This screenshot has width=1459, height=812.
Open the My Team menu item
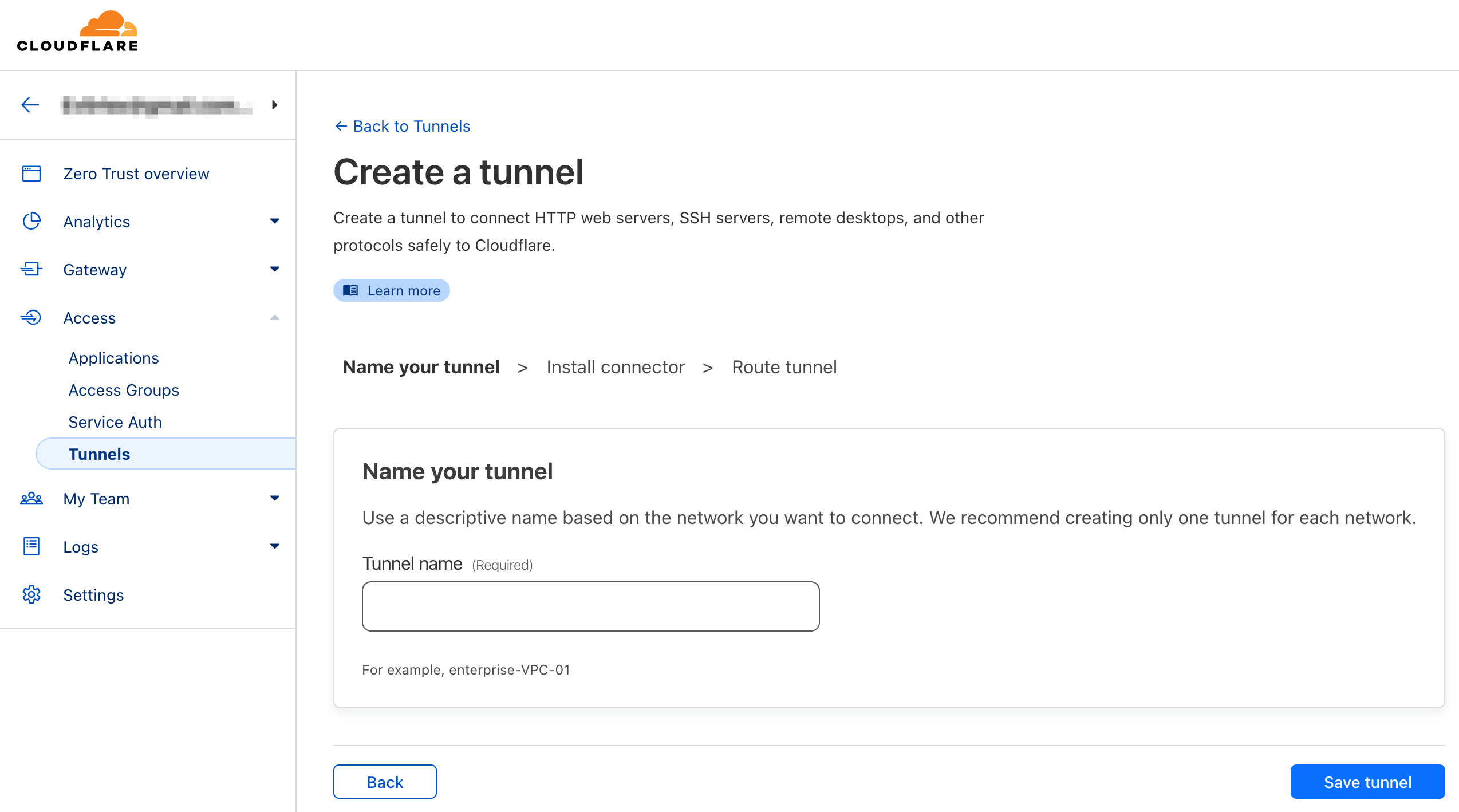pyautogui.click(x=97, y=499)
